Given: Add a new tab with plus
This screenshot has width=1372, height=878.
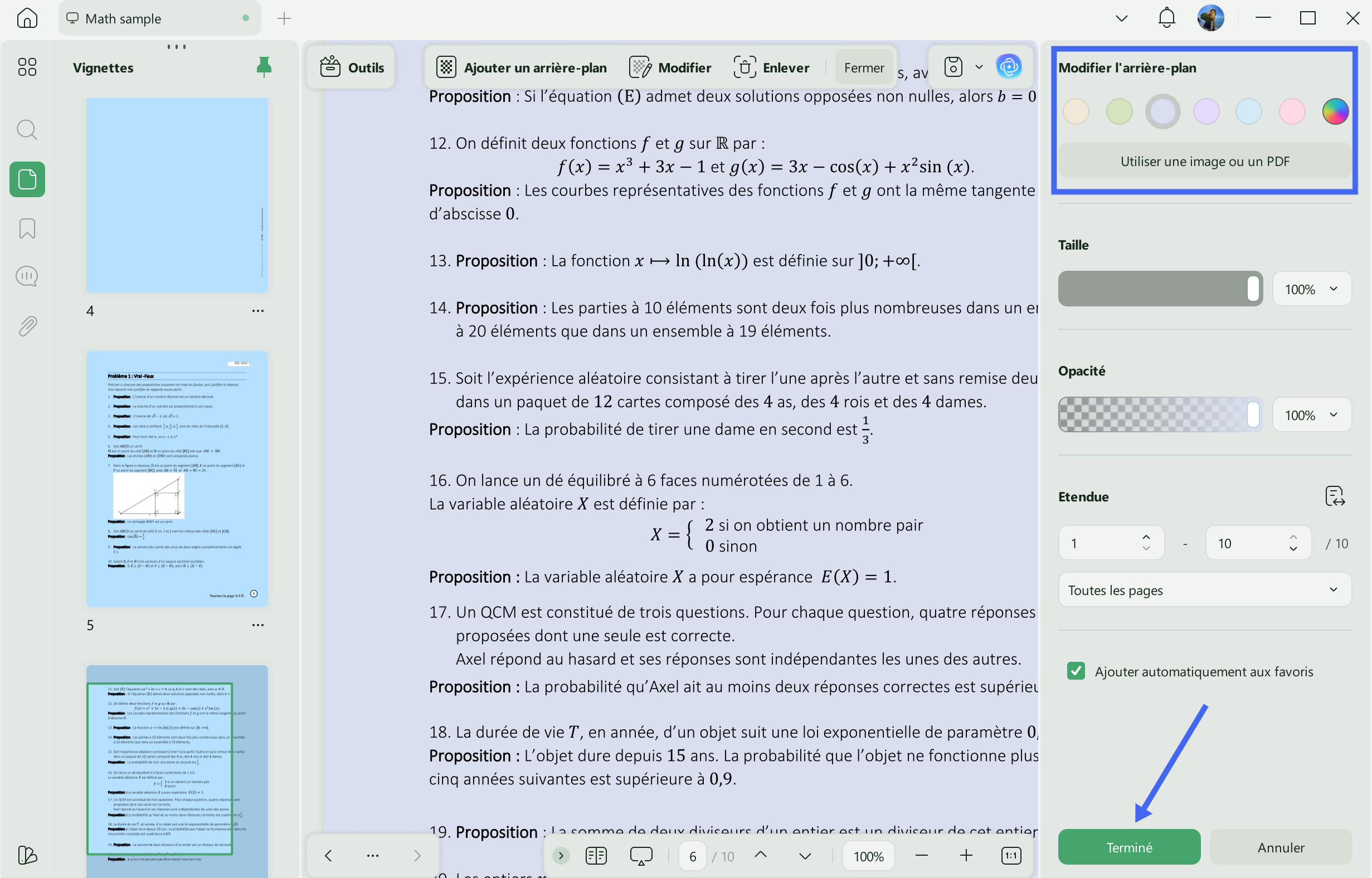Looking at the screenshot, I should (284, 18).
